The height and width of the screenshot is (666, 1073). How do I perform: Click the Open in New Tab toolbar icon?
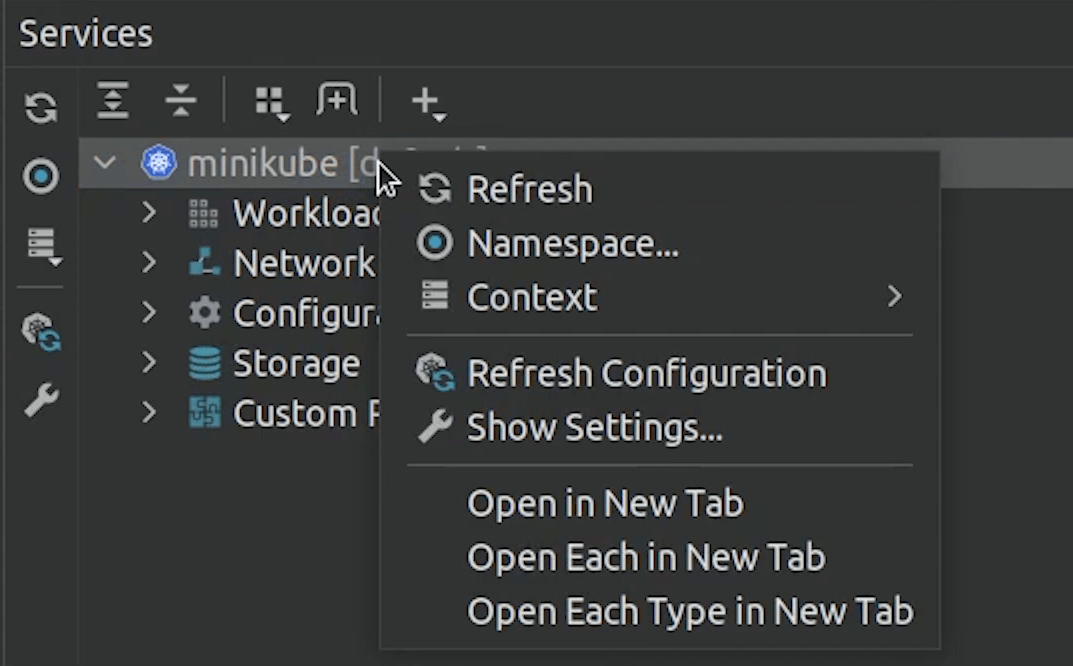(337, 101)
